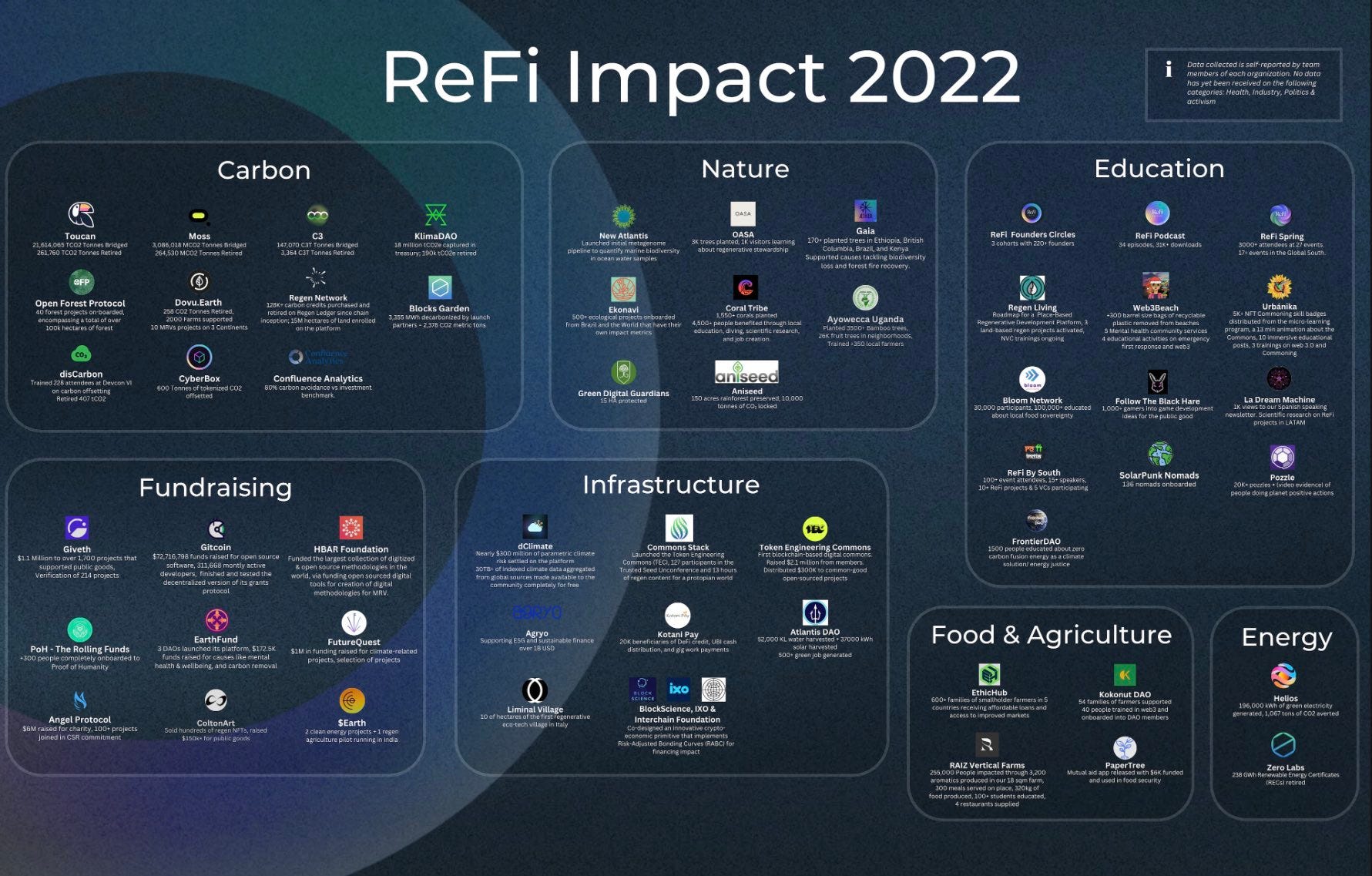Click the Coral Tribe logo
Image resolution: width=1372 pixels, height=876 pixels.
746,288
